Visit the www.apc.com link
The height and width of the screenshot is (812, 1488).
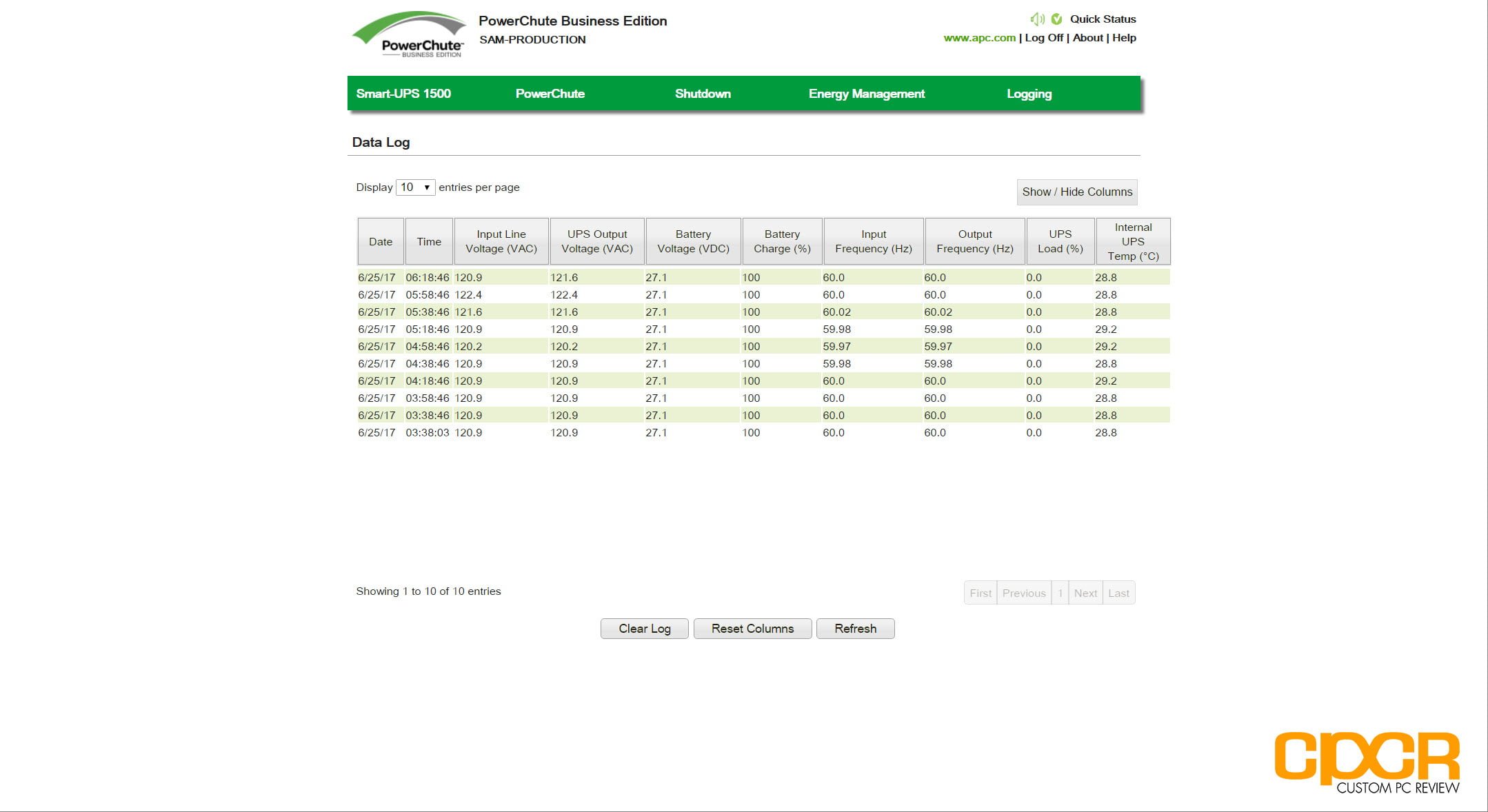(x=979, y=38)
